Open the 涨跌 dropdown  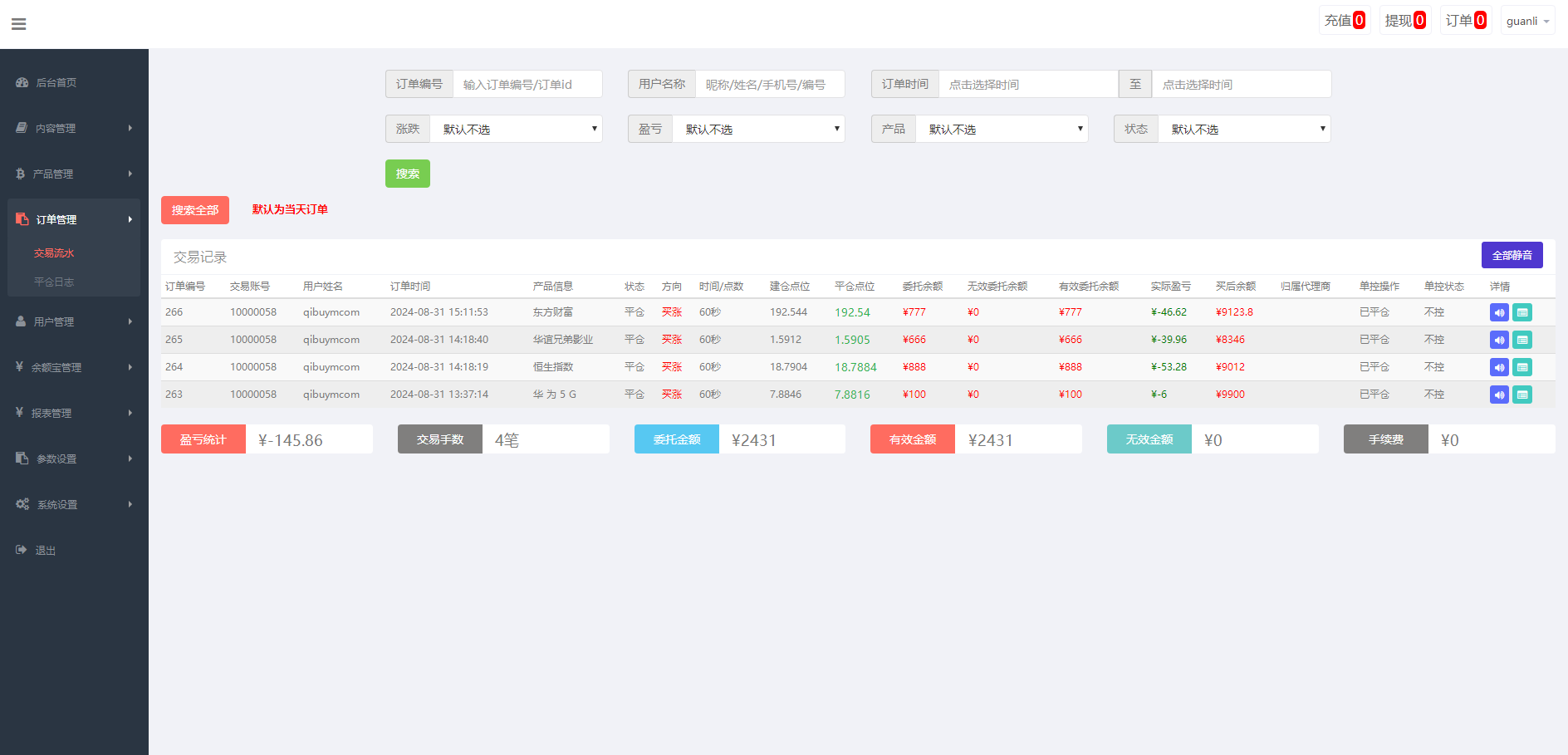click(x=515, y=129)
